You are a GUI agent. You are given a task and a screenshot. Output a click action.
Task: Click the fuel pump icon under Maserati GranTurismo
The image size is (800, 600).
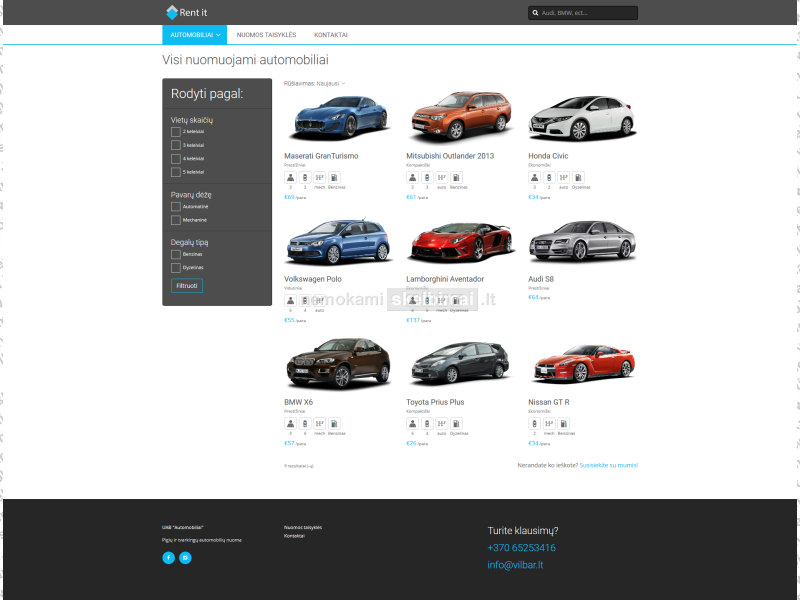[334, 178]
